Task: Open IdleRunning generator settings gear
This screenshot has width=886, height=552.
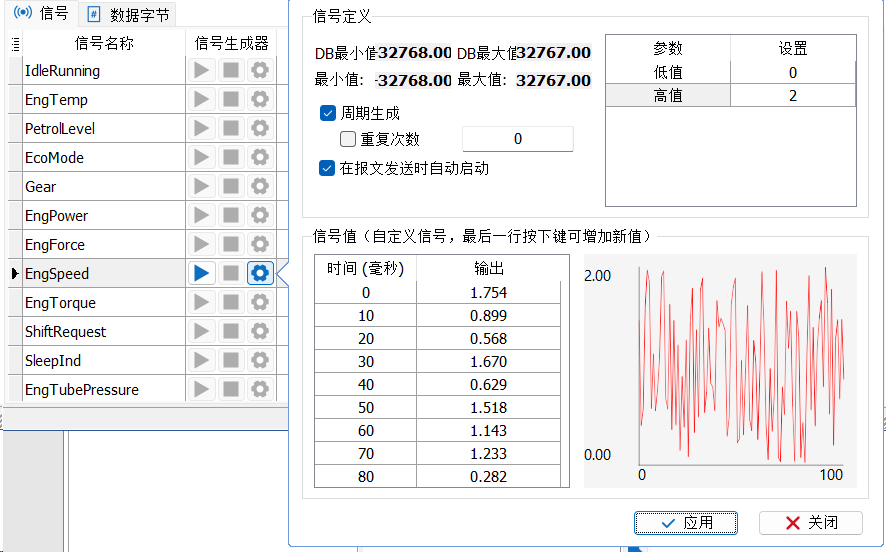Action: (260, 71)
